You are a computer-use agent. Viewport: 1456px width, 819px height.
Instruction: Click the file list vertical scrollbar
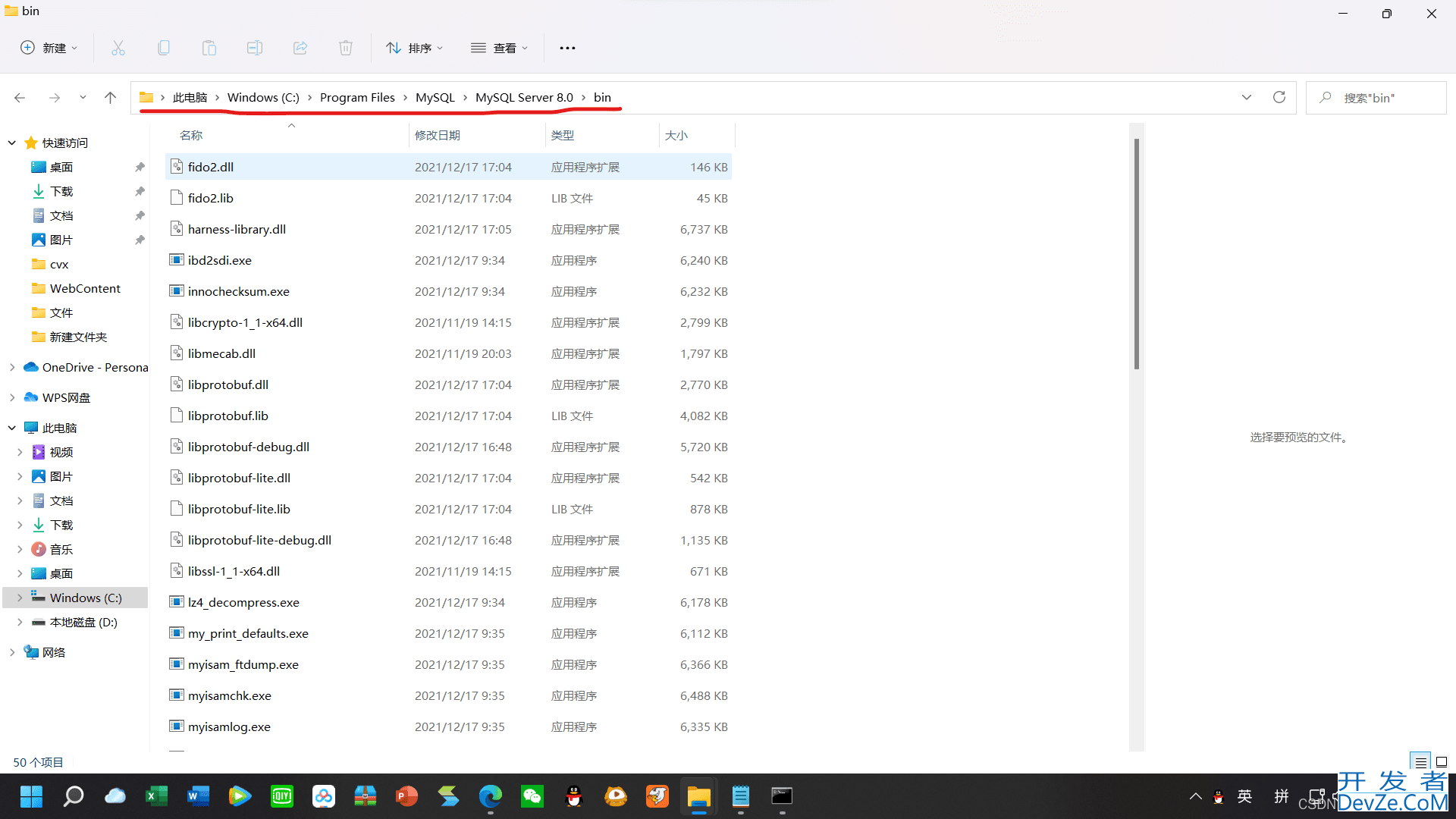point(1136,254)
